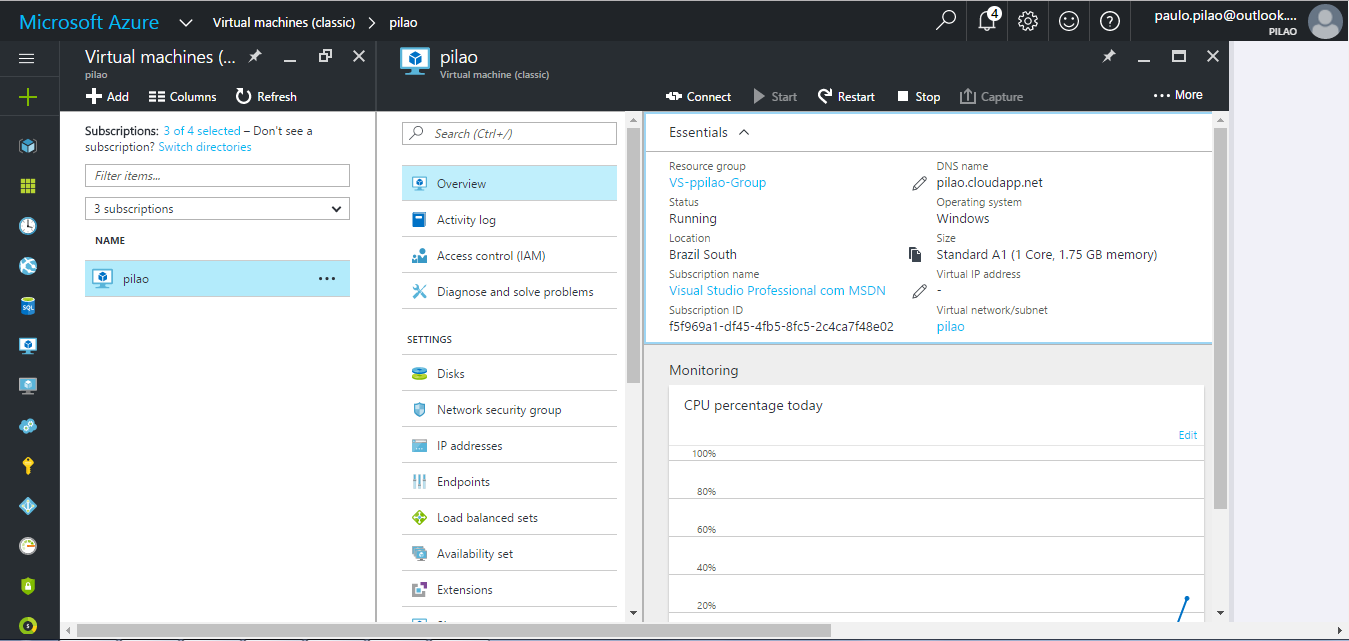This screenshot has height=641, width=1349.
Task: Open the green grid All resources icon
Action: (28, 186)
